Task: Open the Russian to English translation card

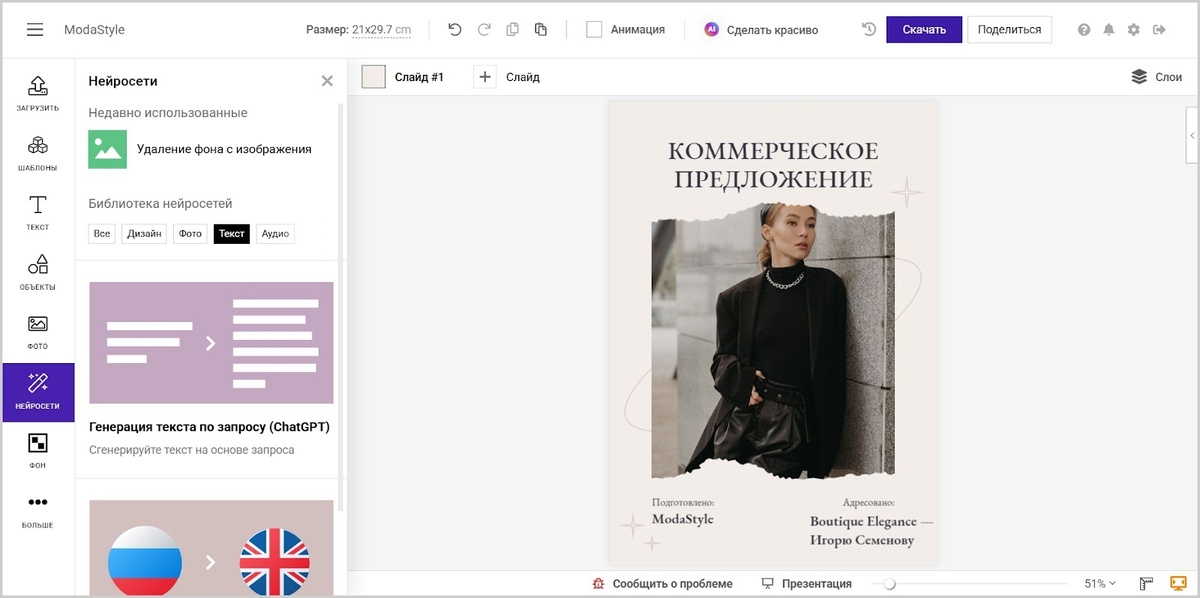Action: coord(211,546)
